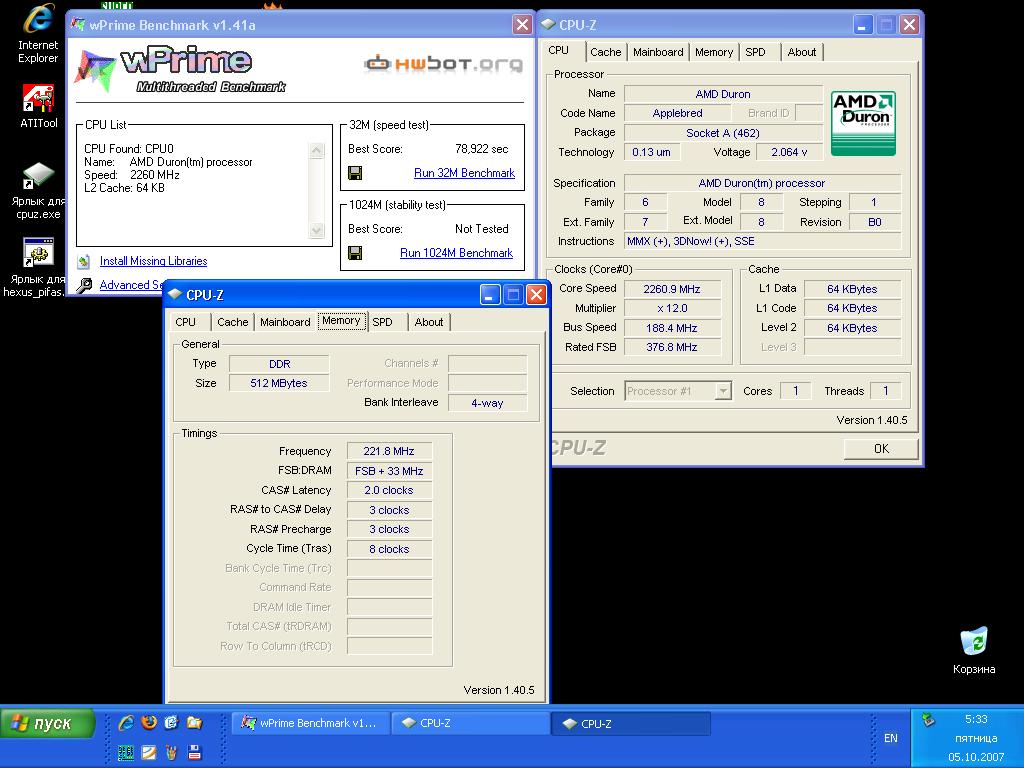
Task: Click the Bank Interleave value 4-way
Action: [x=487, y=403]
